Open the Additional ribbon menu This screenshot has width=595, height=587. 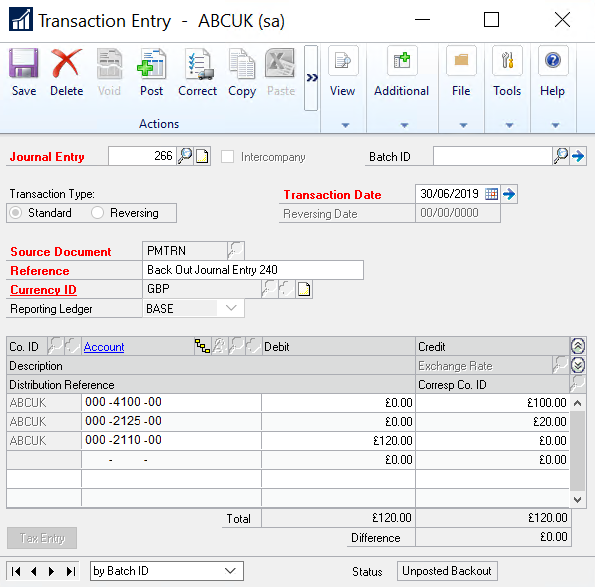click(x=402, y=60)
